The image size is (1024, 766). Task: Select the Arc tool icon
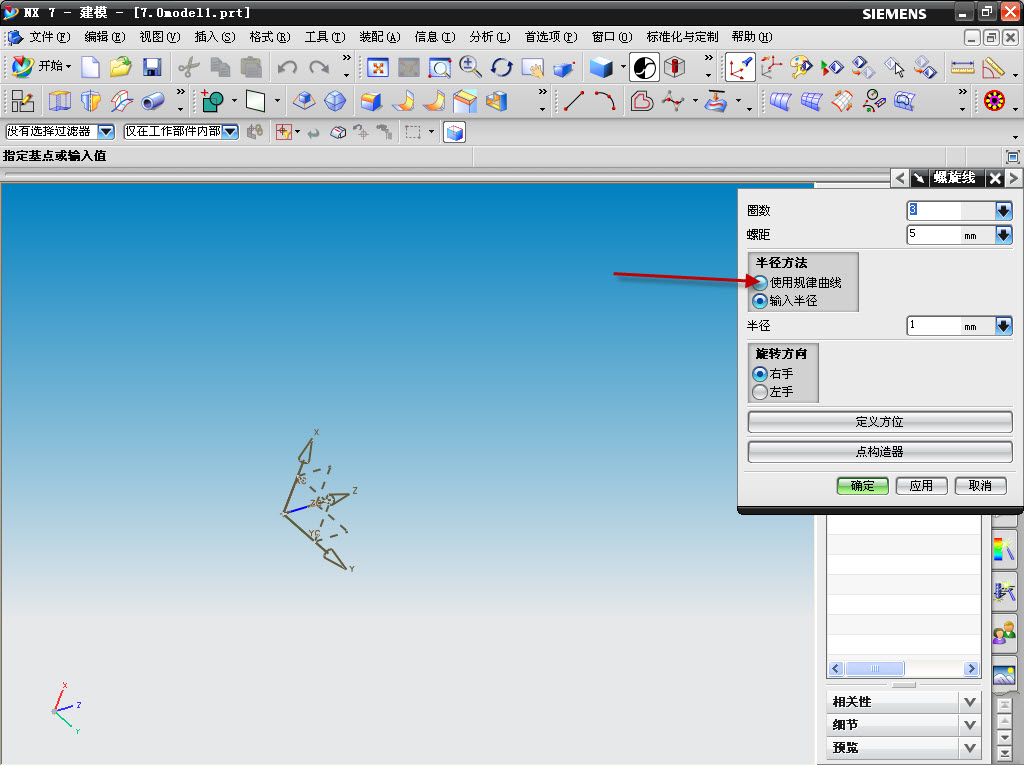[x=605, y=101]
